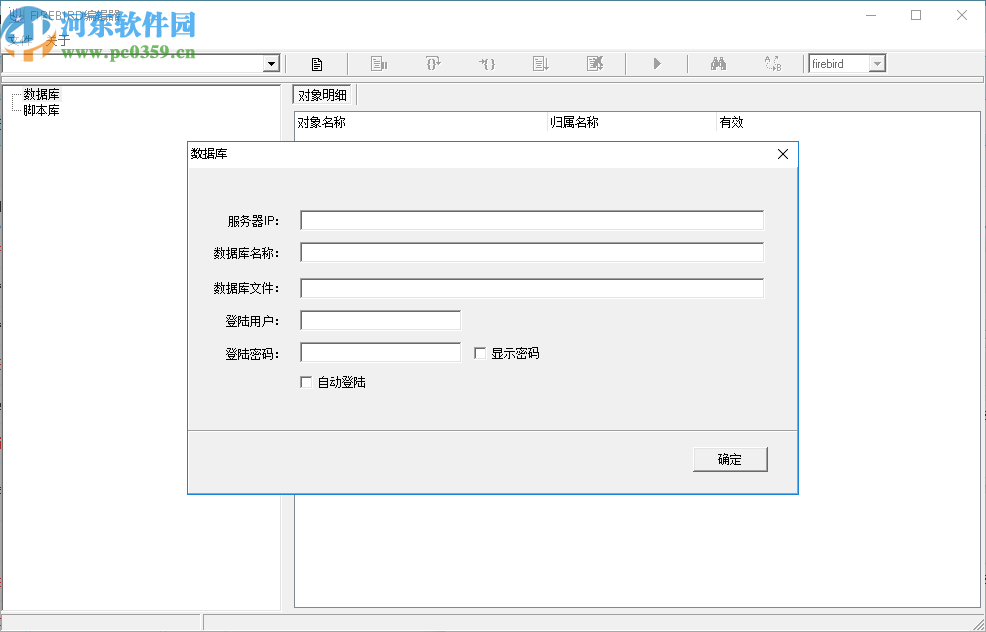Minimize the FIREBIRD editor window

click(871, 15)
